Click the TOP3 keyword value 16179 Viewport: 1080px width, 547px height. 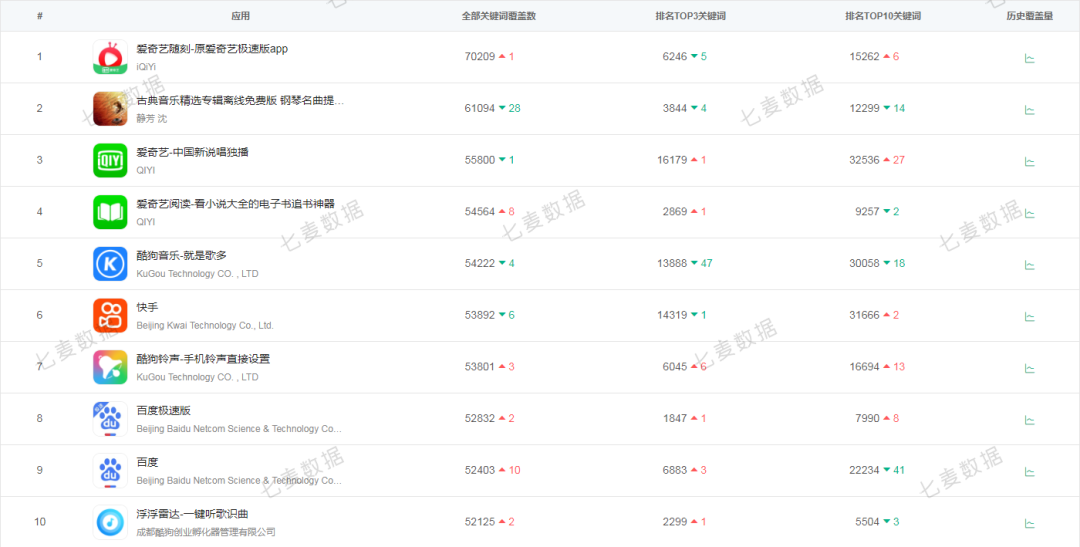(672, 160)
